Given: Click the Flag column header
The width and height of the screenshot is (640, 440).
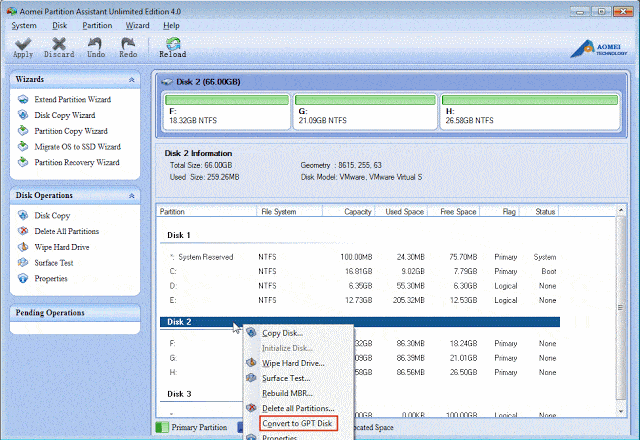Looking at the screenshot, I should [x=500, y=211].
